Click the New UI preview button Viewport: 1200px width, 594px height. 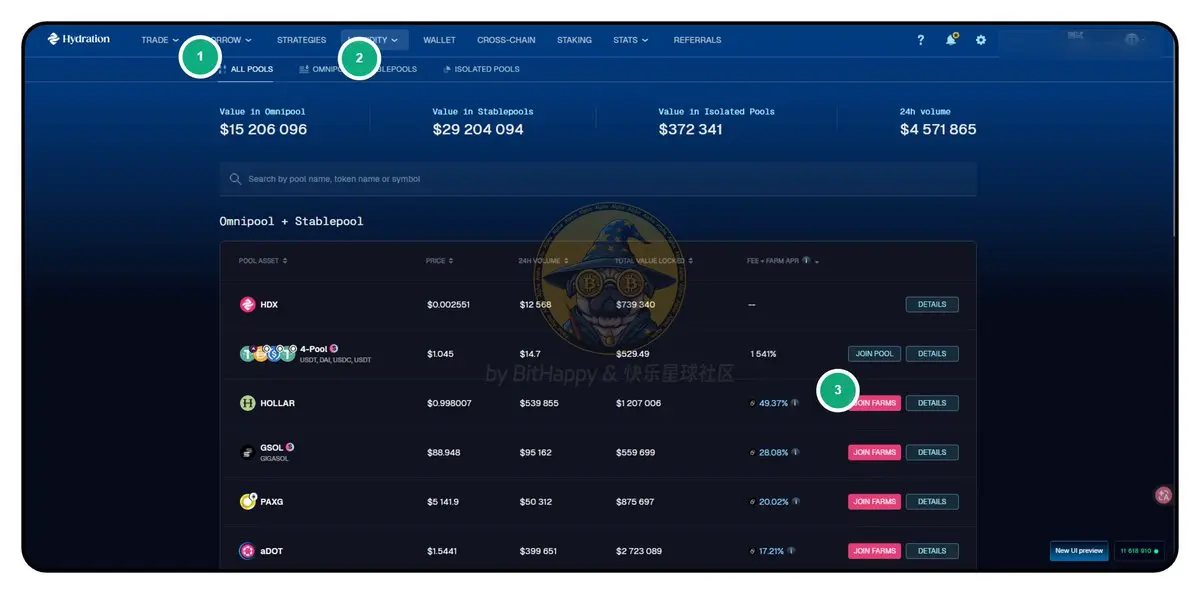click(x=1079, y=551)
